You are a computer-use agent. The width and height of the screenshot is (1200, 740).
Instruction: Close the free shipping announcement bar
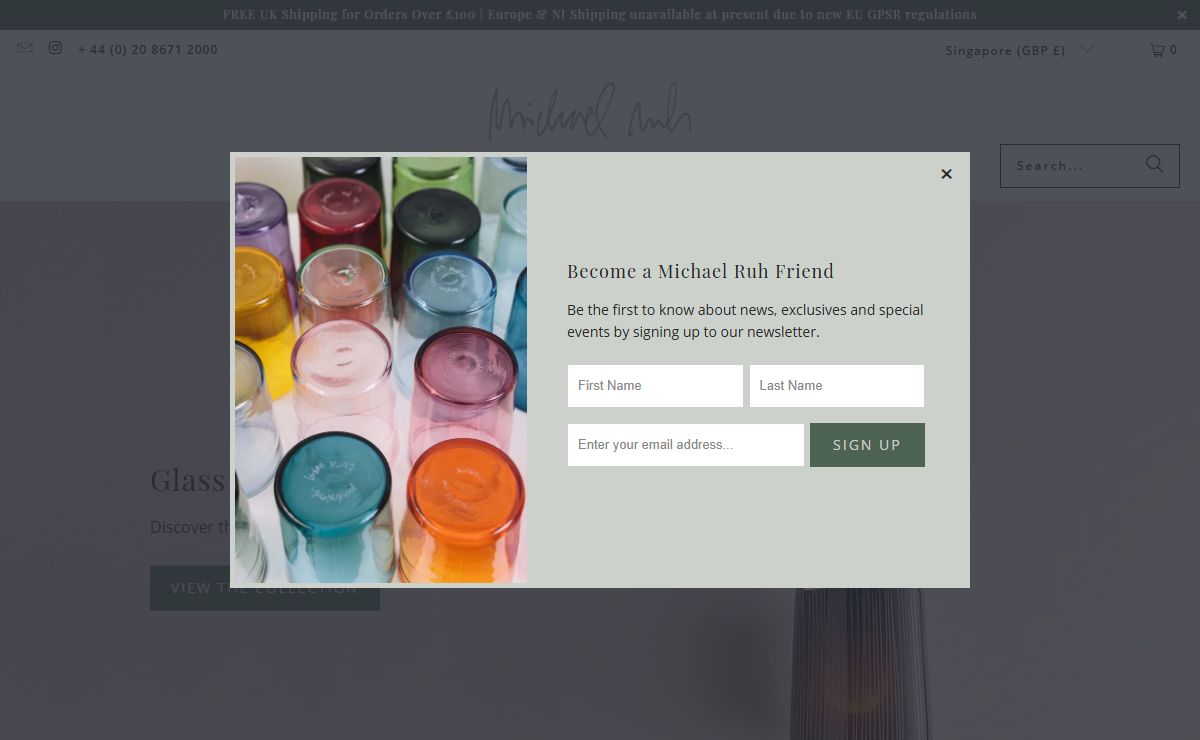click(1182, 15)
